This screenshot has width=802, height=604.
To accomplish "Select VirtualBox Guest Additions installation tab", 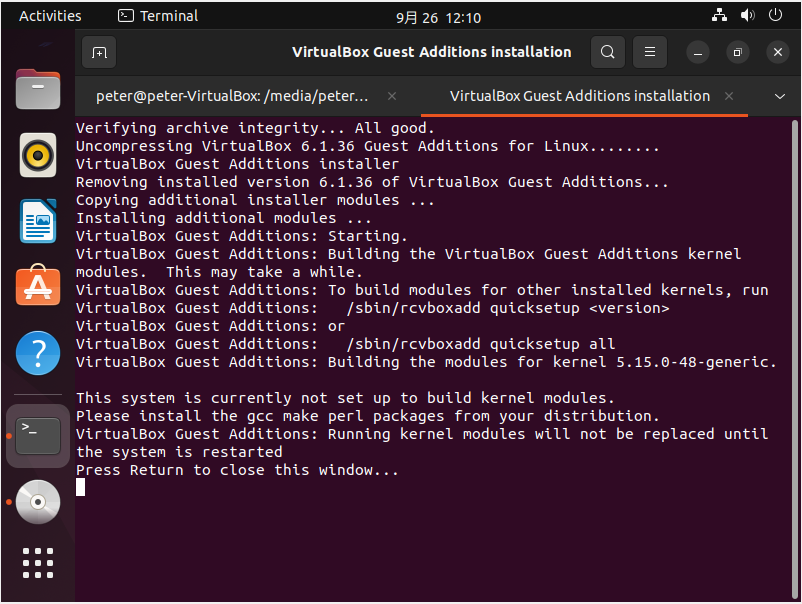I will pyautogui.click(x=580, y=96).
